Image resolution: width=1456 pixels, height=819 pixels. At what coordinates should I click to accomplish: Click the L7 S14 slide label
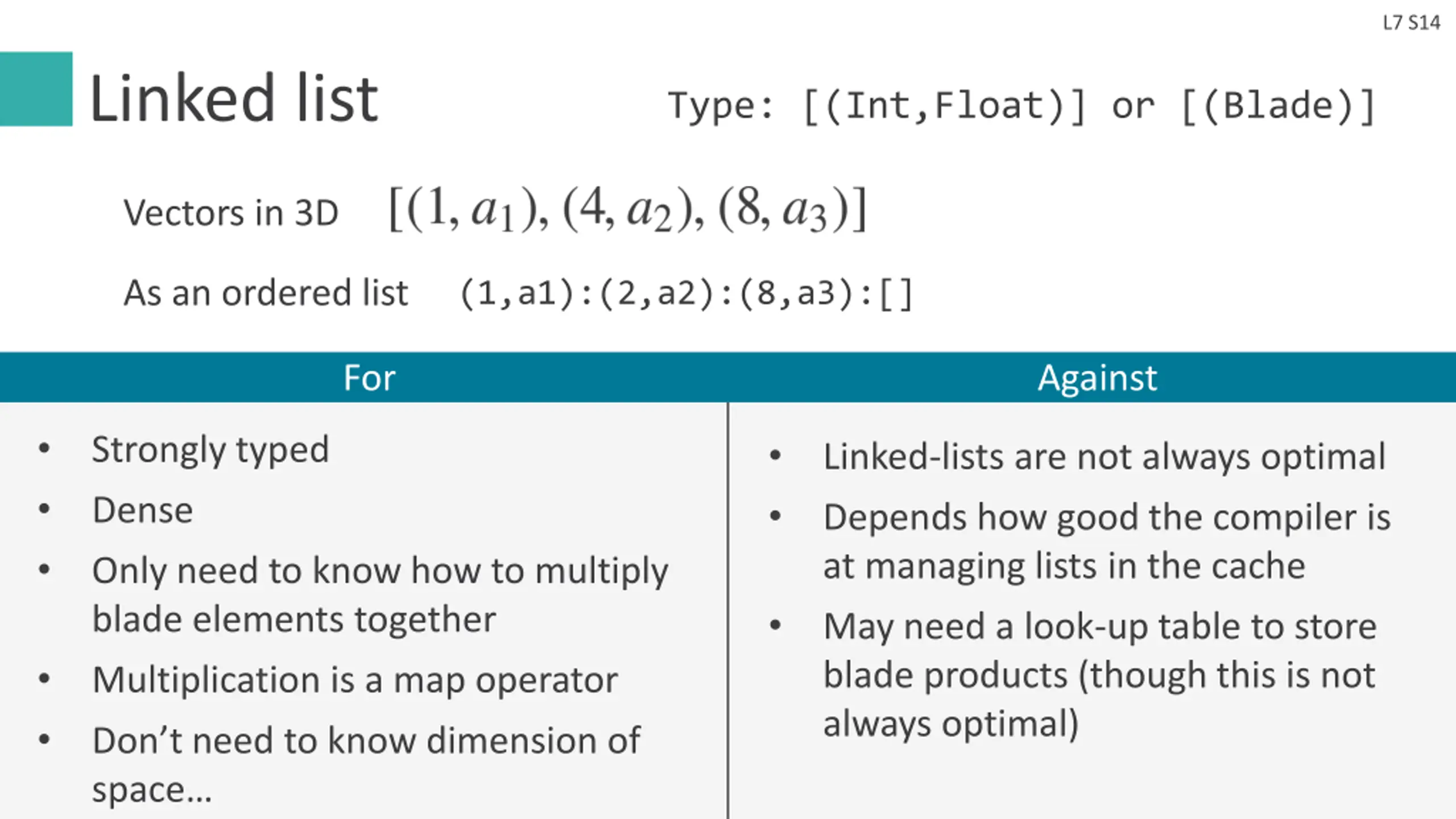click(x=1411, y=23)
